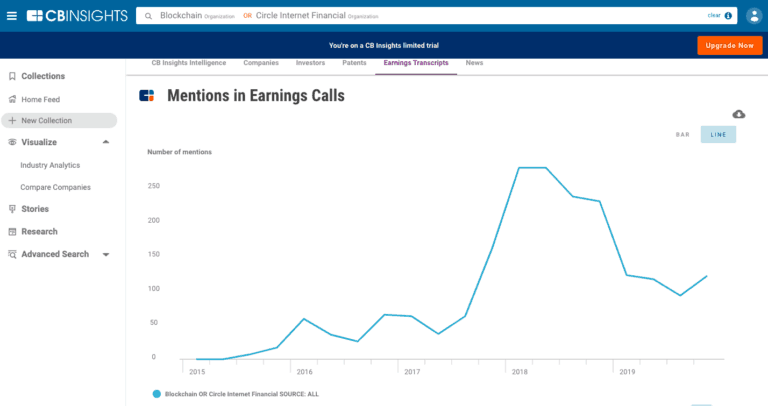Switch chart to BAR view
The height and width of the screenshot is (406, 768).
[x=683, y=134]
